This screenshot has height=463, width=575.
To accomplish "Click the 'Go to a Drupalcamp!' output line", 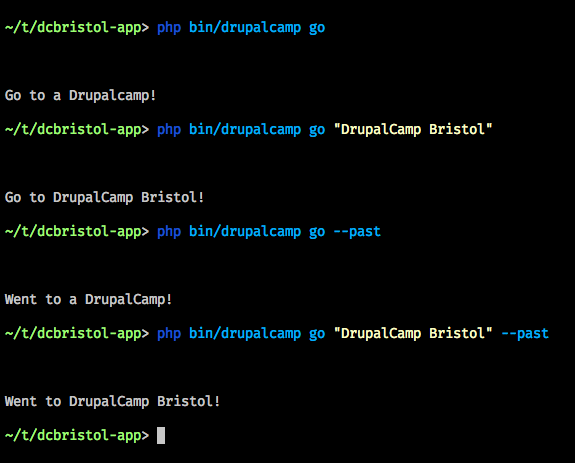I will (x=81, y=96).
